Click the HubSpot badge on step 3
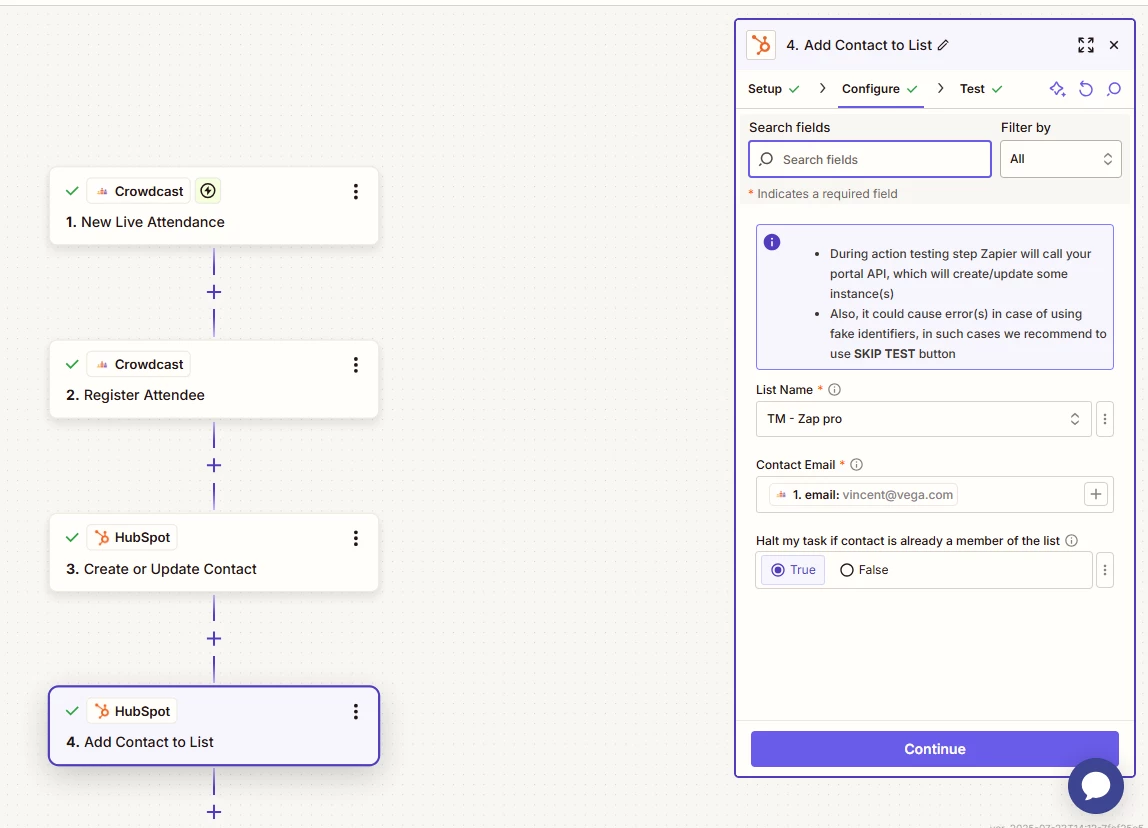 [x=133, y=537]
